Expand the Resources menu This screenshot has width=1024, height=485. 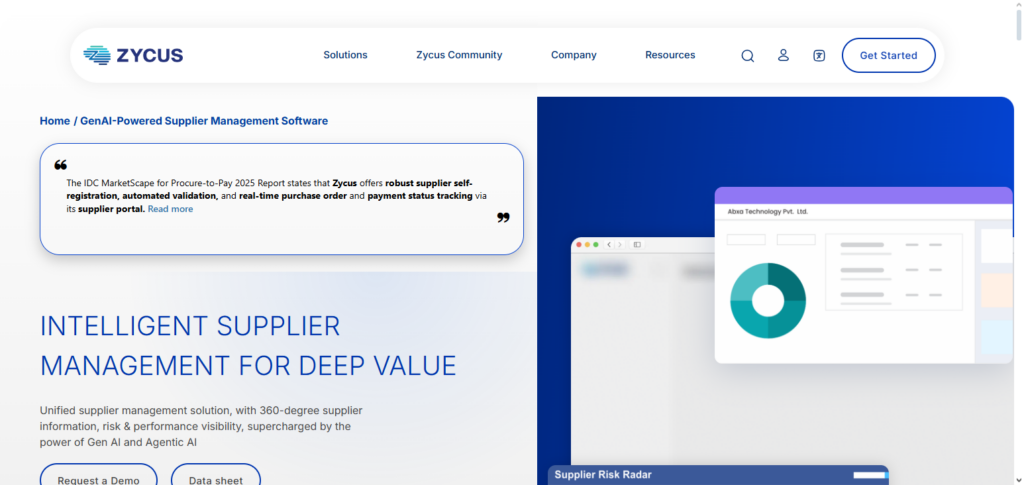tap(669, 55)
